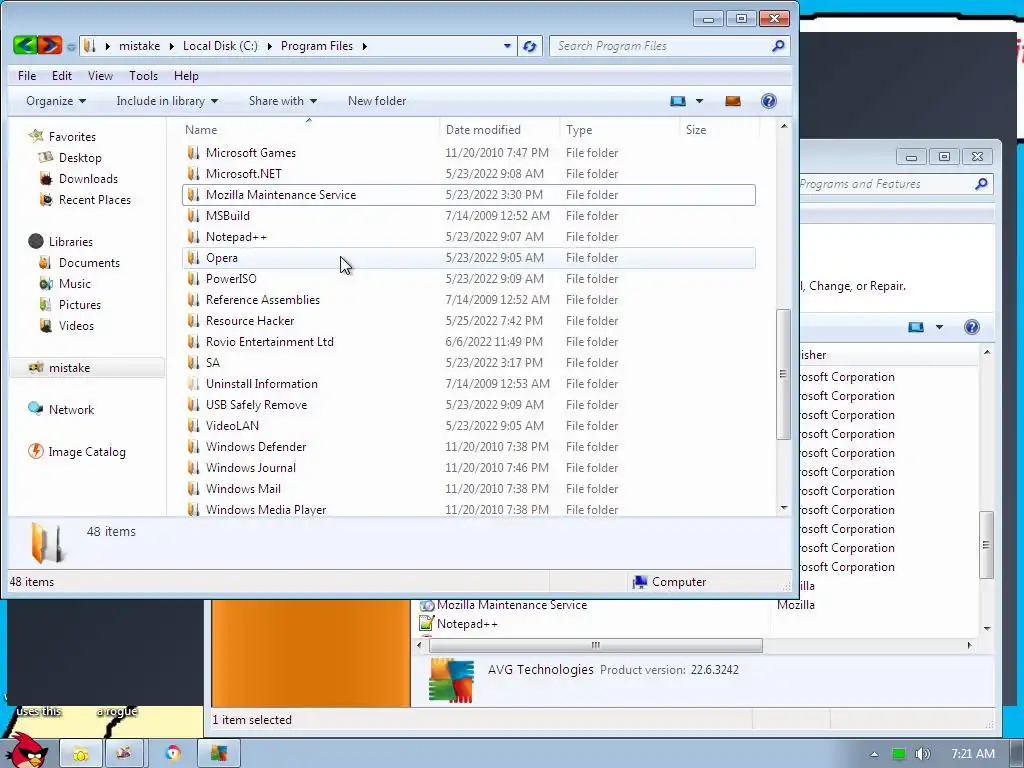1024x768 pixels.
Task: Select the Notepad++ folder icon
Action: [x=193, y=236]
